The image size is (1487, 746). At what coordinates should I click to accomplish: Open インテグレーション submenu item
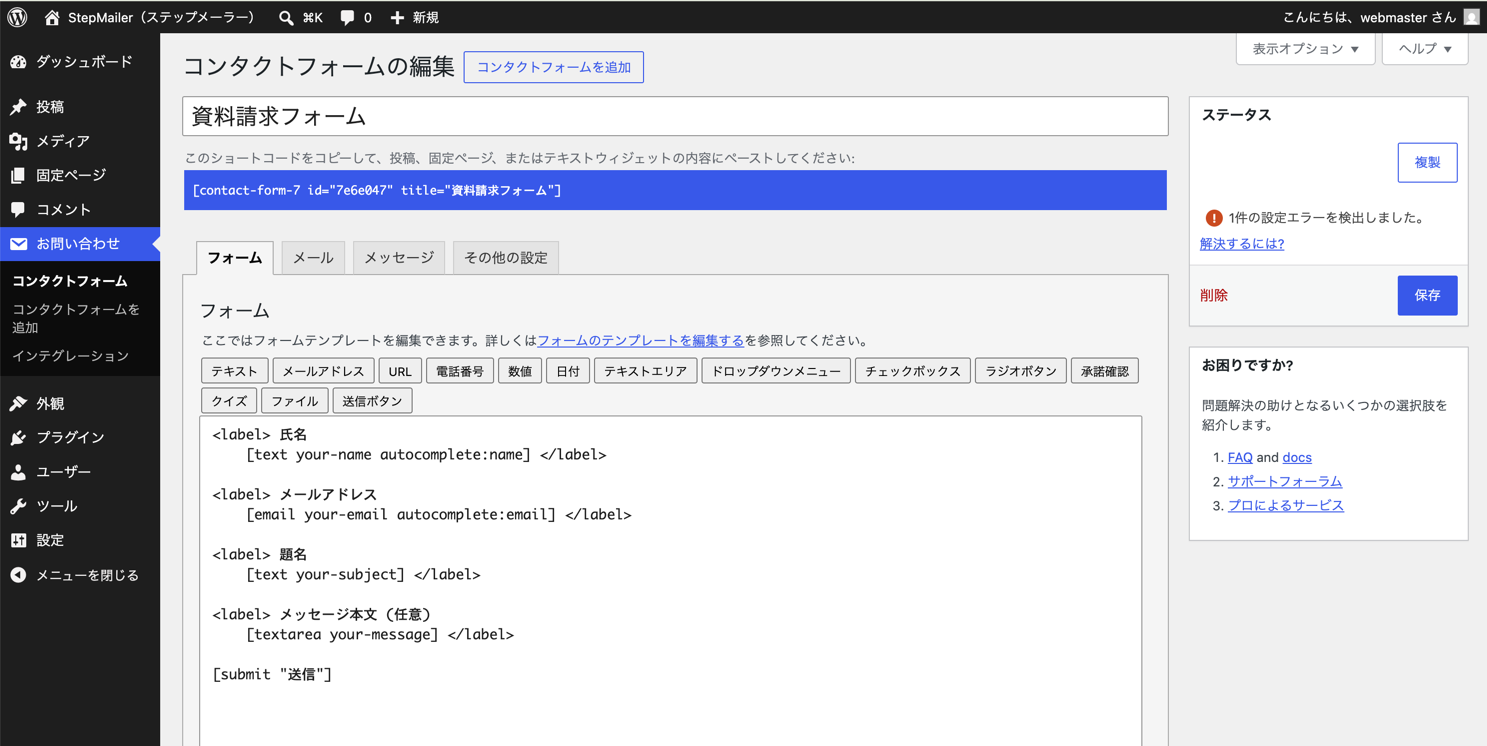70,356
